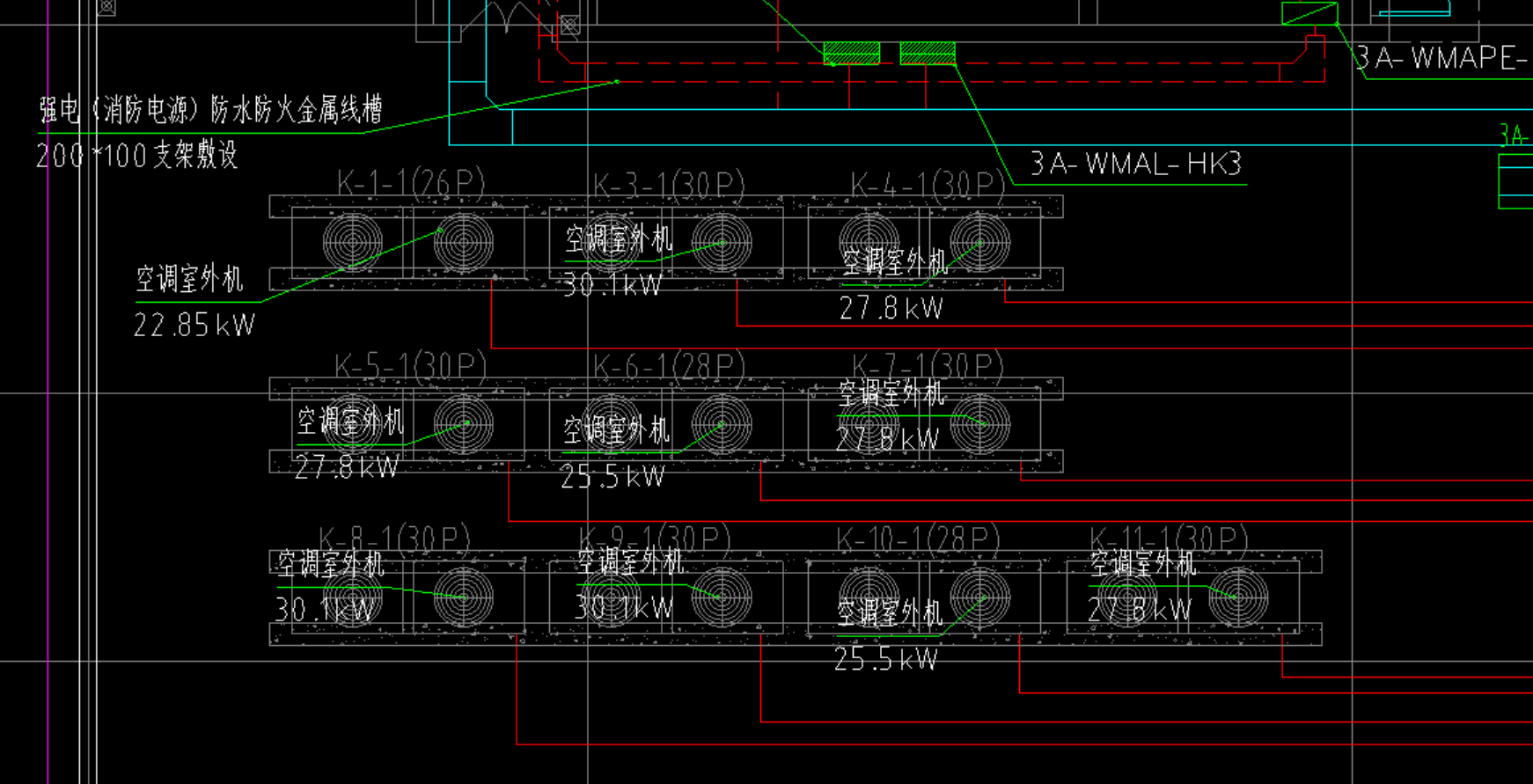Viewport: 1533px width, 784px height.
Task: Click the 25.5kW value under unit K-10-1
Action: [x=886, y=659]
